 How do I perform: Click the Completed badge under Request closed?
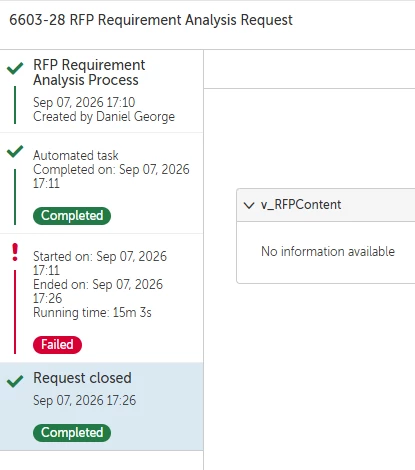pyautogui.click(x=72, y=433)
